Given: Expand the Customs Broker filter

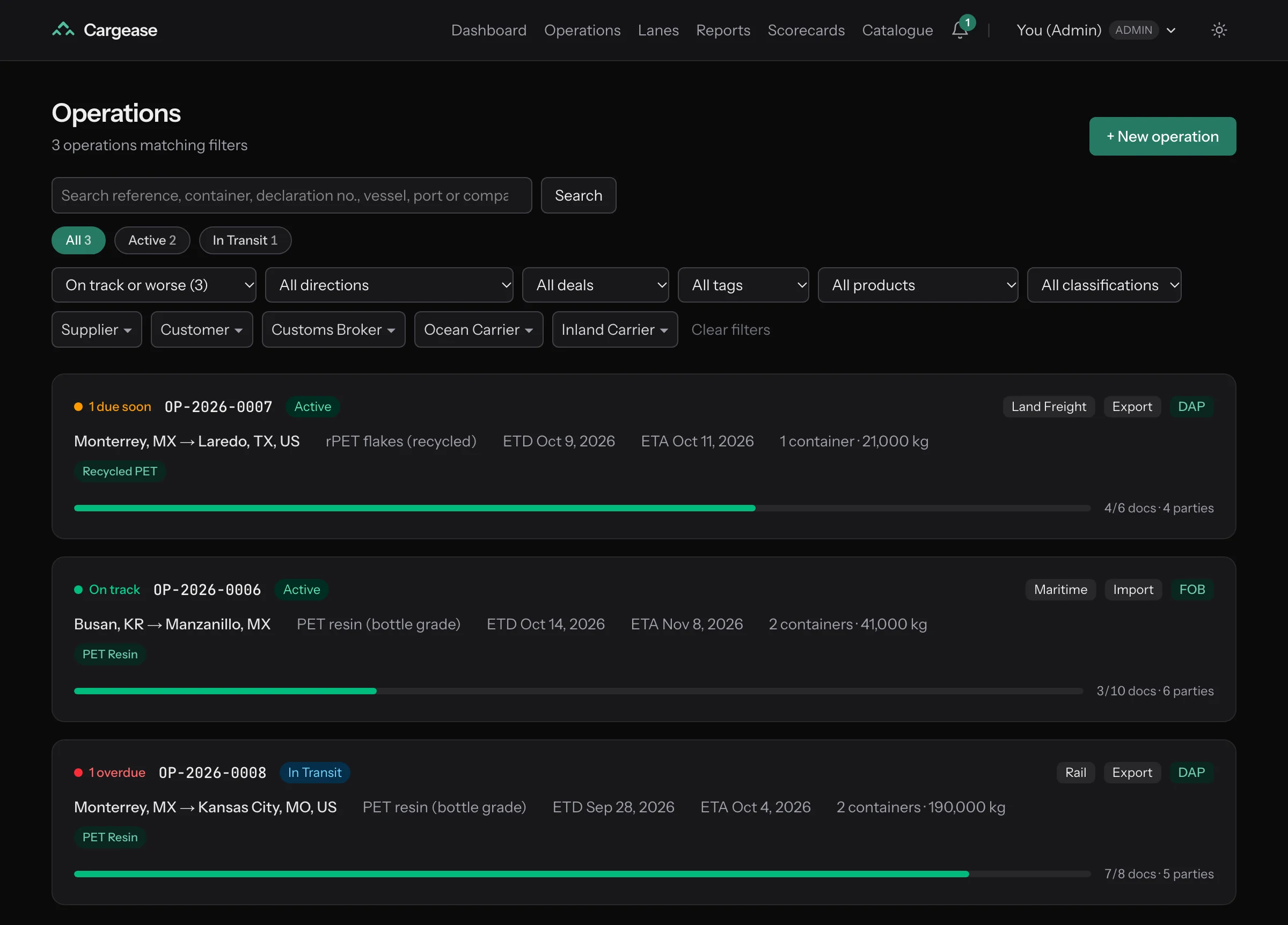Looking at the screenshot, I should coord(333,329).
